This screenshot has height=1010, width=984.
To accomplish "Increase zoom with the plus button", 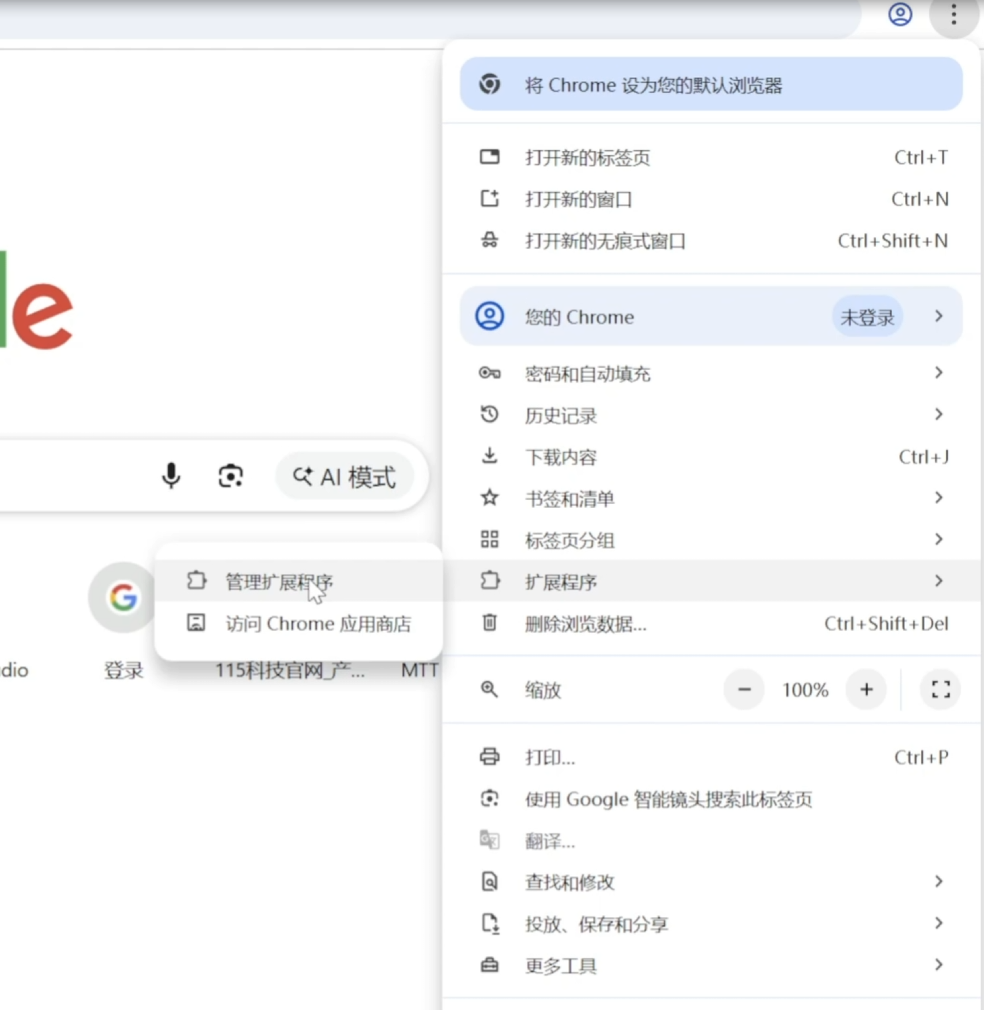I will coord(867,689).
